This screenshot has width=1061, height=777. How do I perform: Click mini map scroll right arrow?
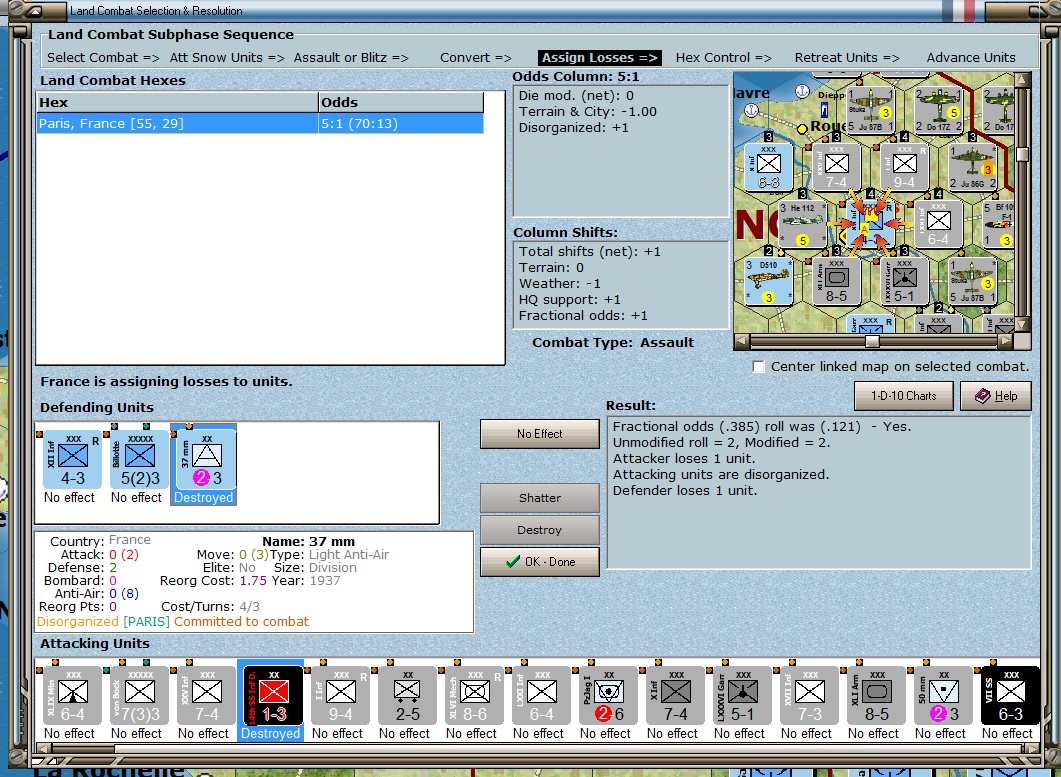(1006, 341)
